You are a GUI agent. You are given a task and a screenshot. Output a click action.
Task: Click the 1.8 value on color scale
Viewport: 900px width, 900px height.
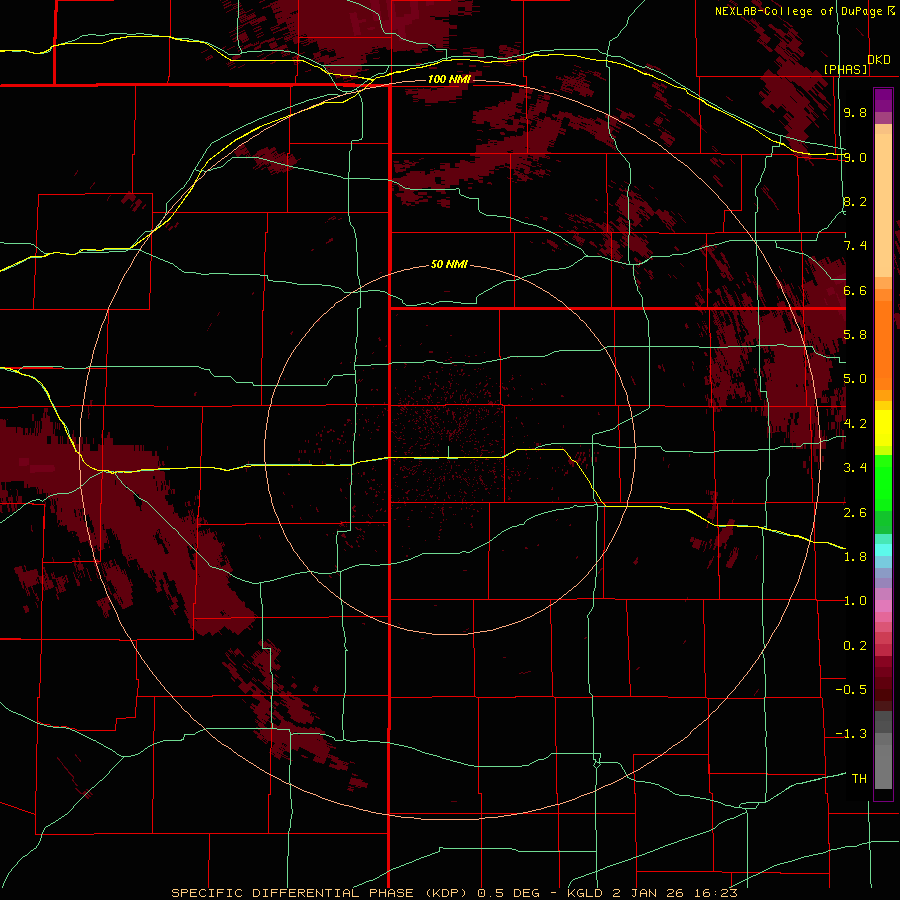(855, 557)
